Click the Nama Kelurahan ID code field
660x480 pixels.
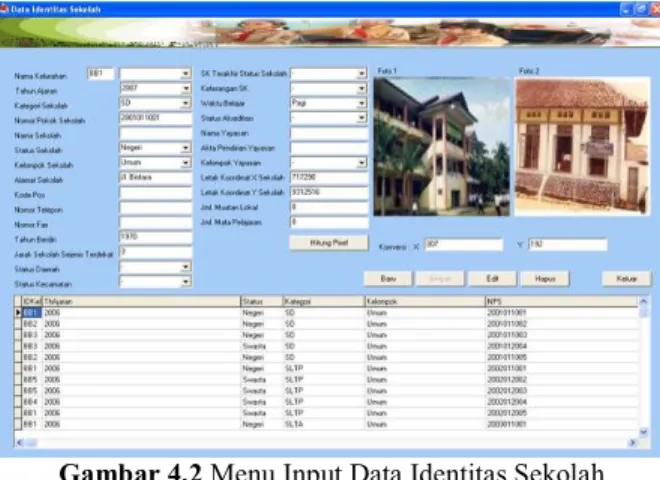tap(100, 74)
